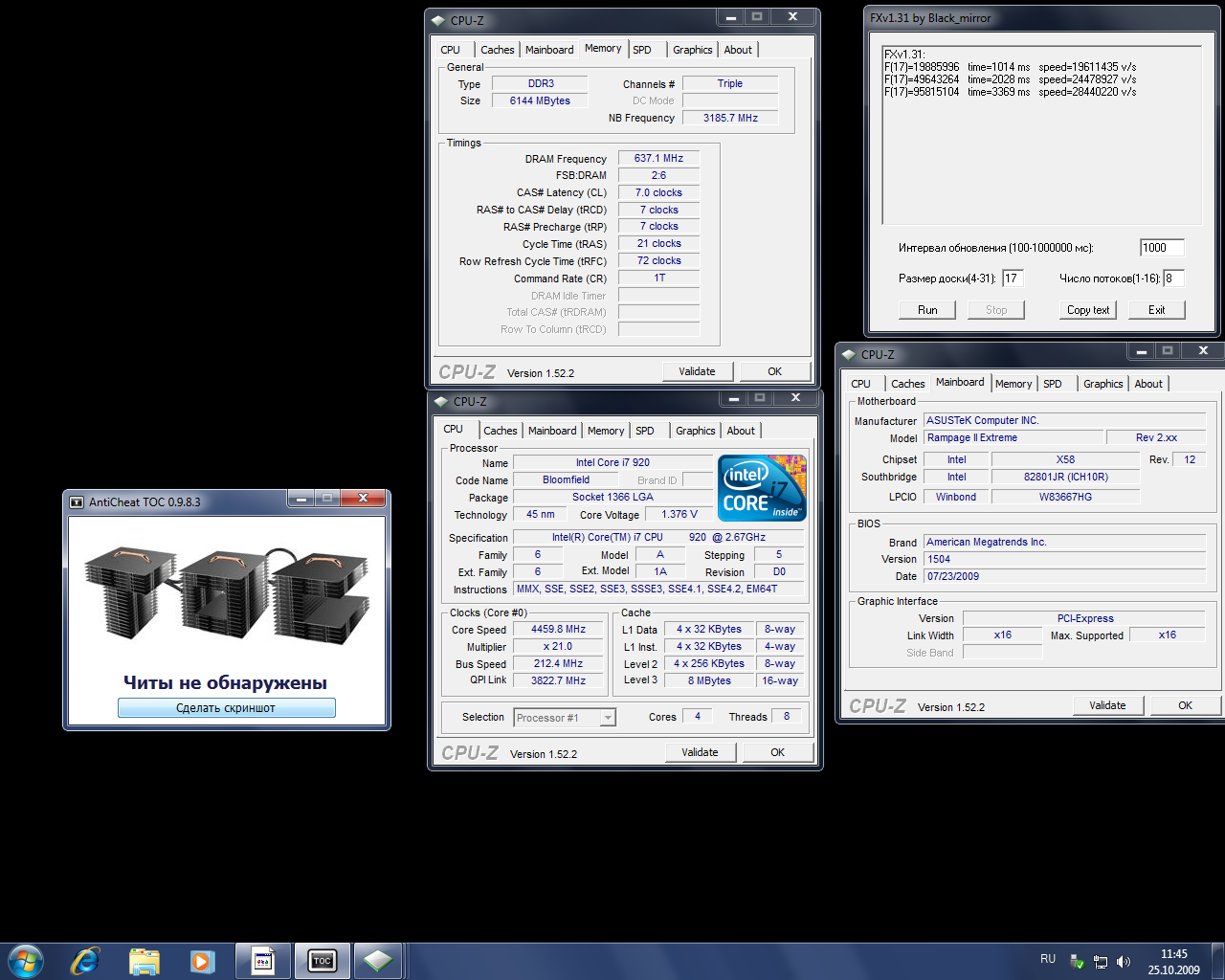
Task: Click Validate in CPU-Z Mainboard window
Action: pos(1107,705)
